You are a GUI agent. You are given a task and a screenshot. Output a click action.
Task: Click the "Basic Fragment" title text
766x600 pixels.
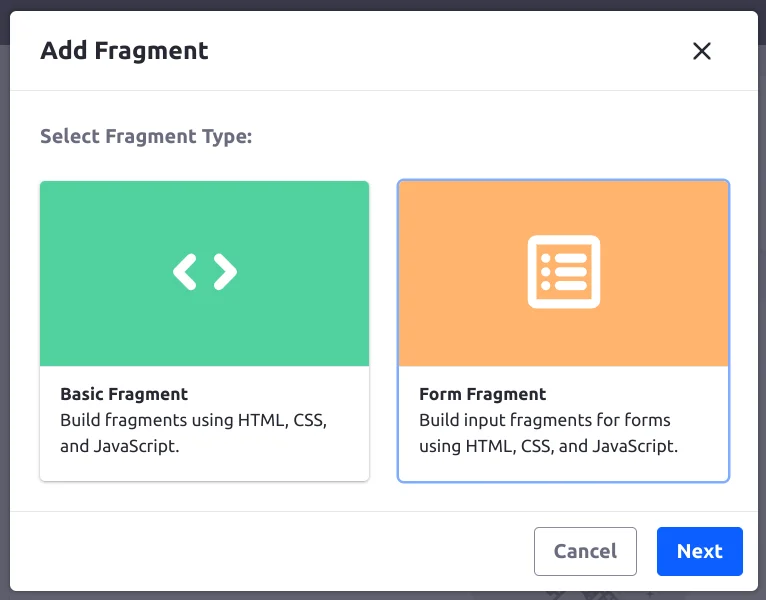[x=124, y=394]
